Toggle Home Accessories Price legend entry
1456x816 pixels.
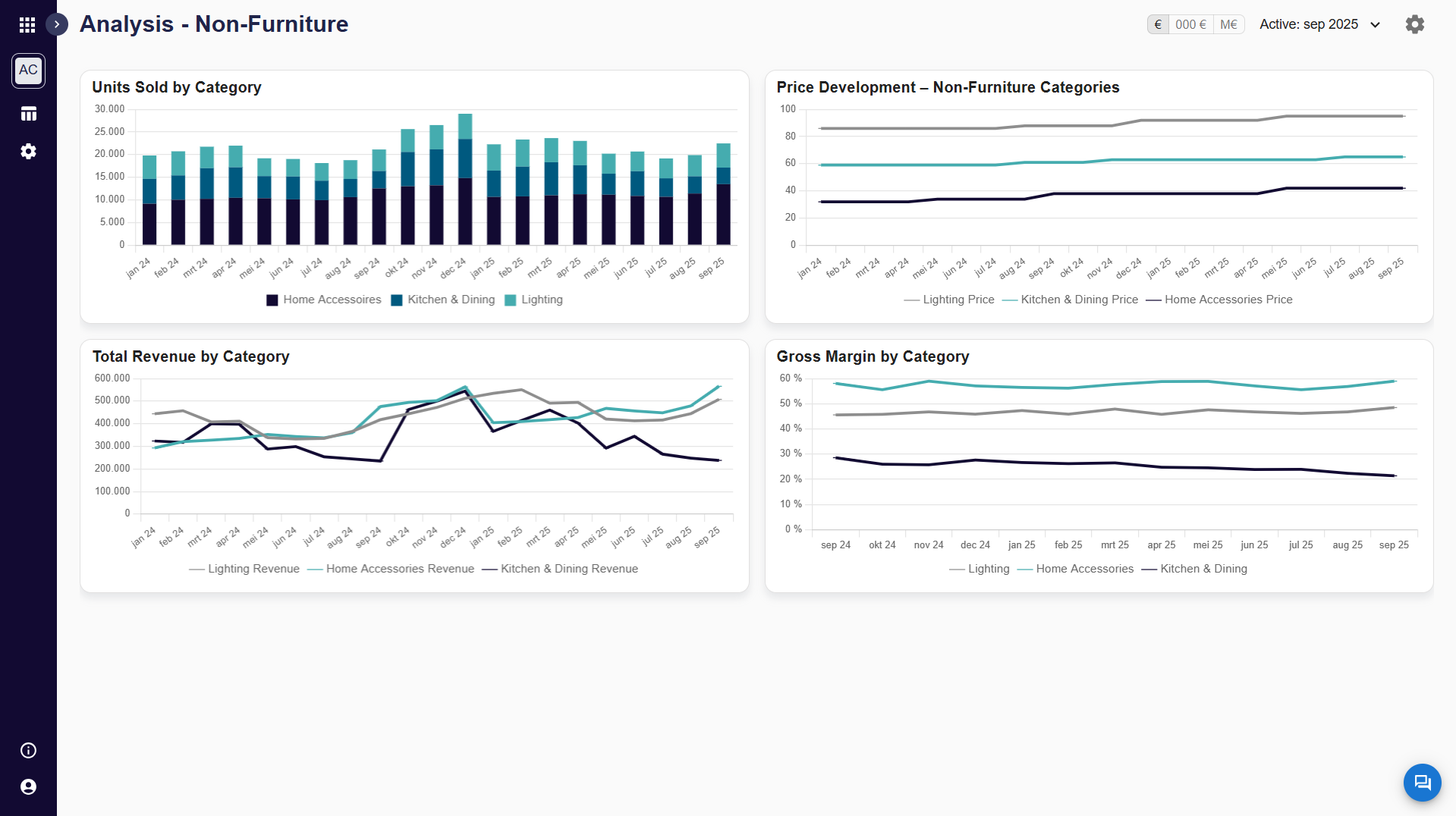click(x=1219, y=300)
